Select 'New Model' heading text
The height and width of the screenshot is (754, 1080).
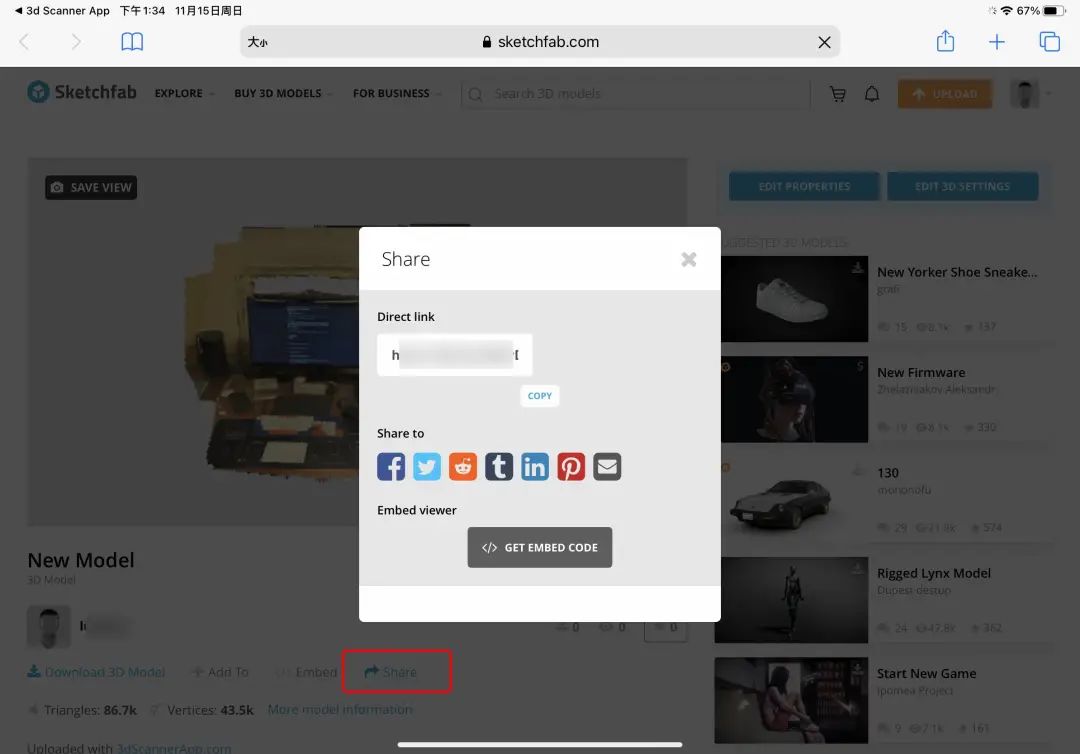click(81, 560)
